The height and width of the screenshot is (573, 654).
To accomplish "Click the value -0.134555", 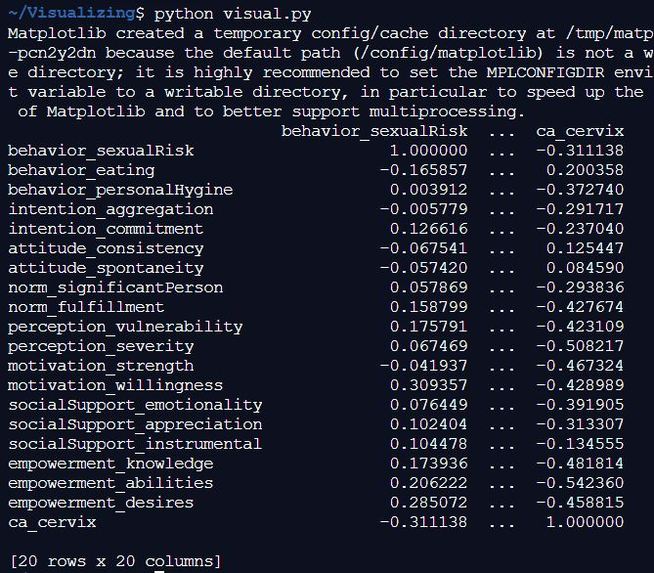I will click(580, 444).
